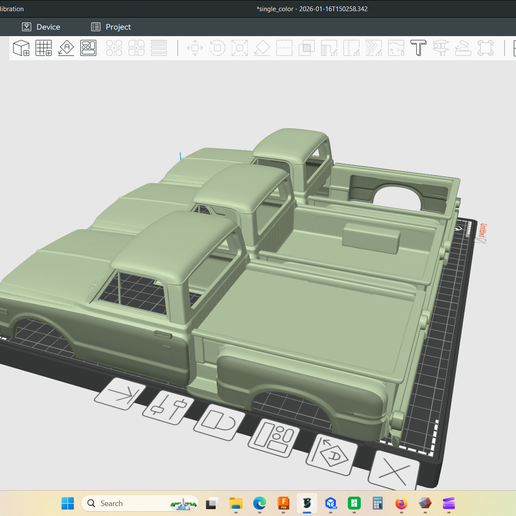The height and width of the screenshot is (516, 516).
Task: Click the Windows taskbar Search box
Action: (140, 503)
